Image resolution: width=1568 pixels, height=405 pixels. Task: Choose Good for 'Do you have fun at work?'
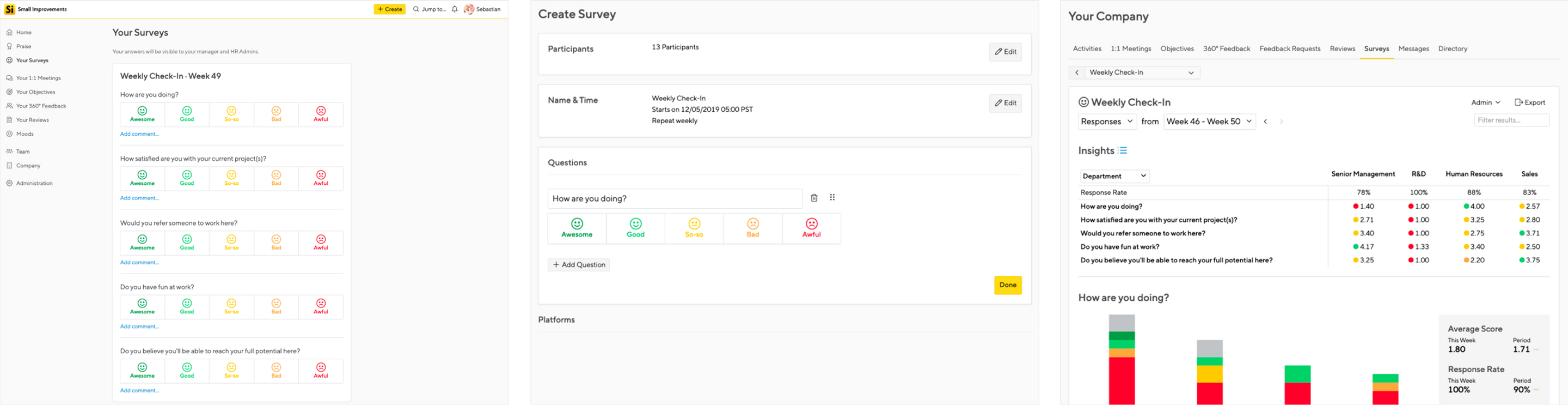point(187,307)
